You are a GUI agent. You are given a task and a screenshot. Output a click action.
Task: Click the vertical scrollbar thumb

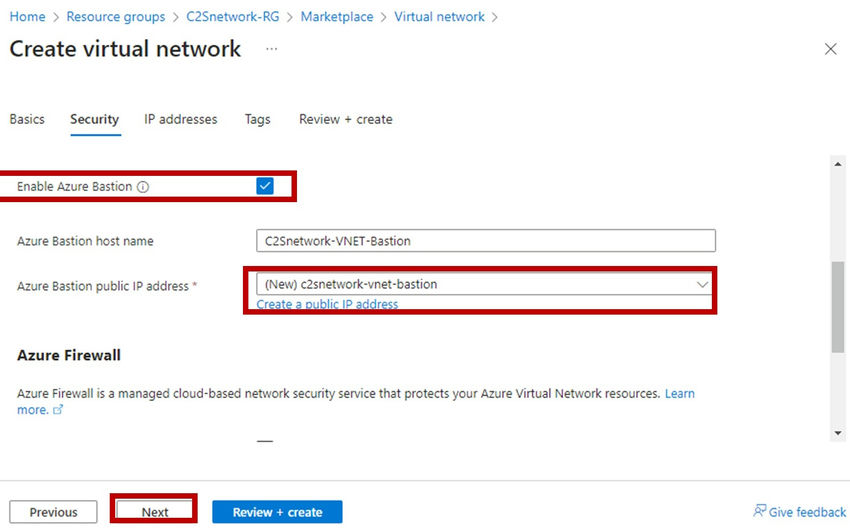tap(837, 308)
